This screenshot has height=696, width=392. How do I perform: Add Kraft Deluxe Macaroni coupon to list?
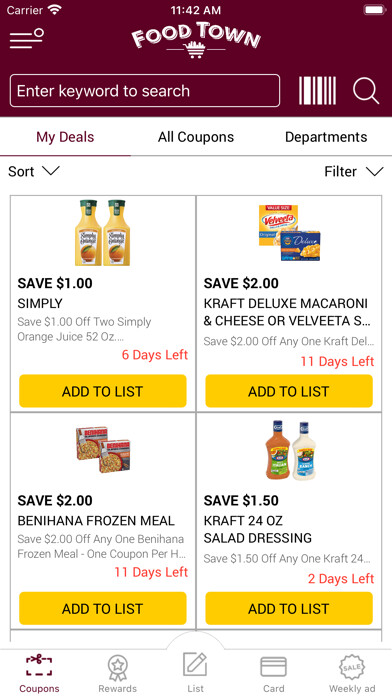pyautogui.click(x=289, y=391)
